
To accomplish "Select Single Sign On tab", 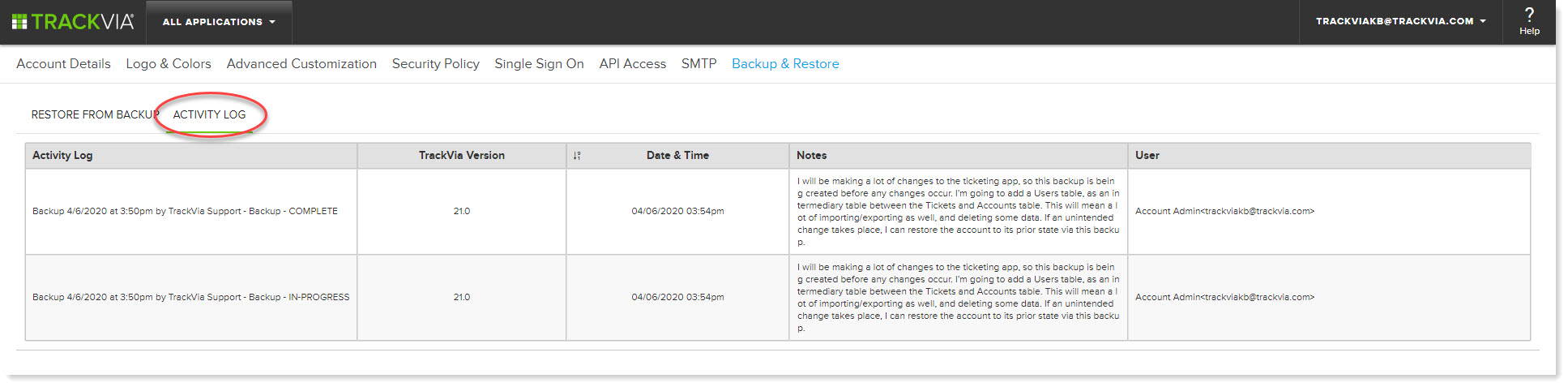I will pyautogui.click(x=539, y=63).
